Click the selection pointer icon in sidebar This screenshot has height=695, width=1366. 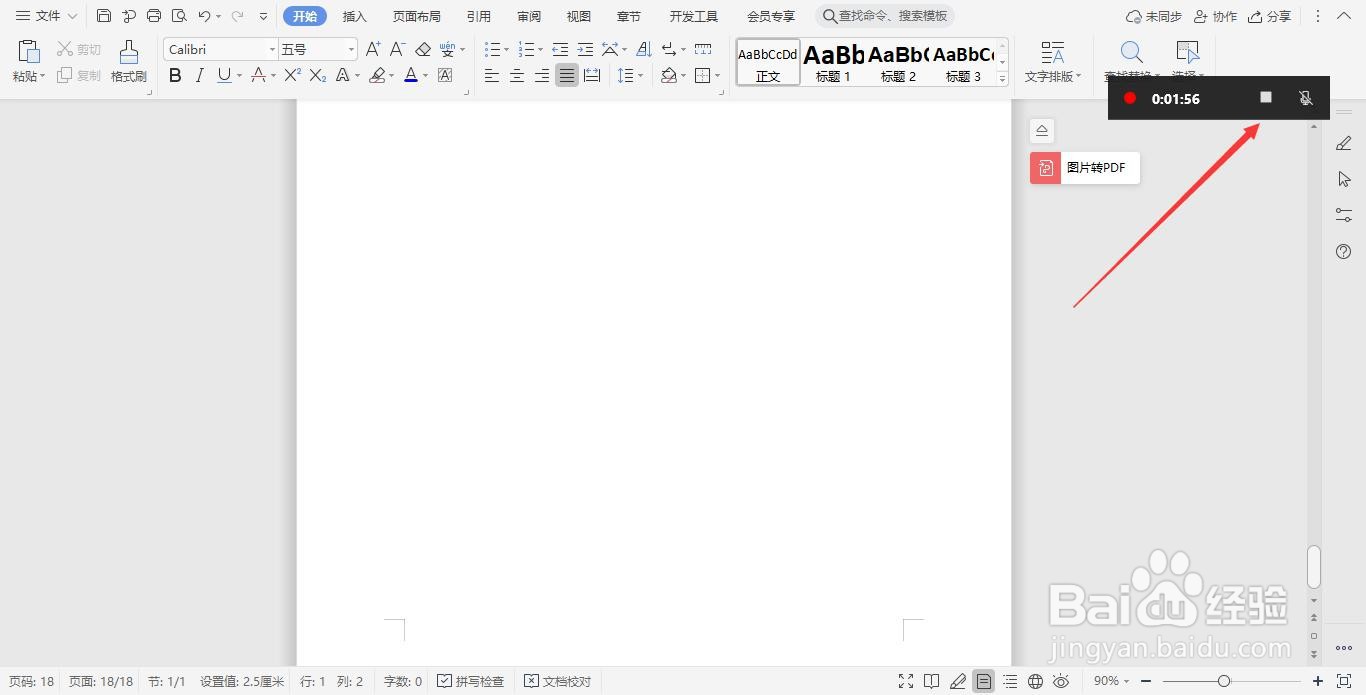coord(1344,179)
